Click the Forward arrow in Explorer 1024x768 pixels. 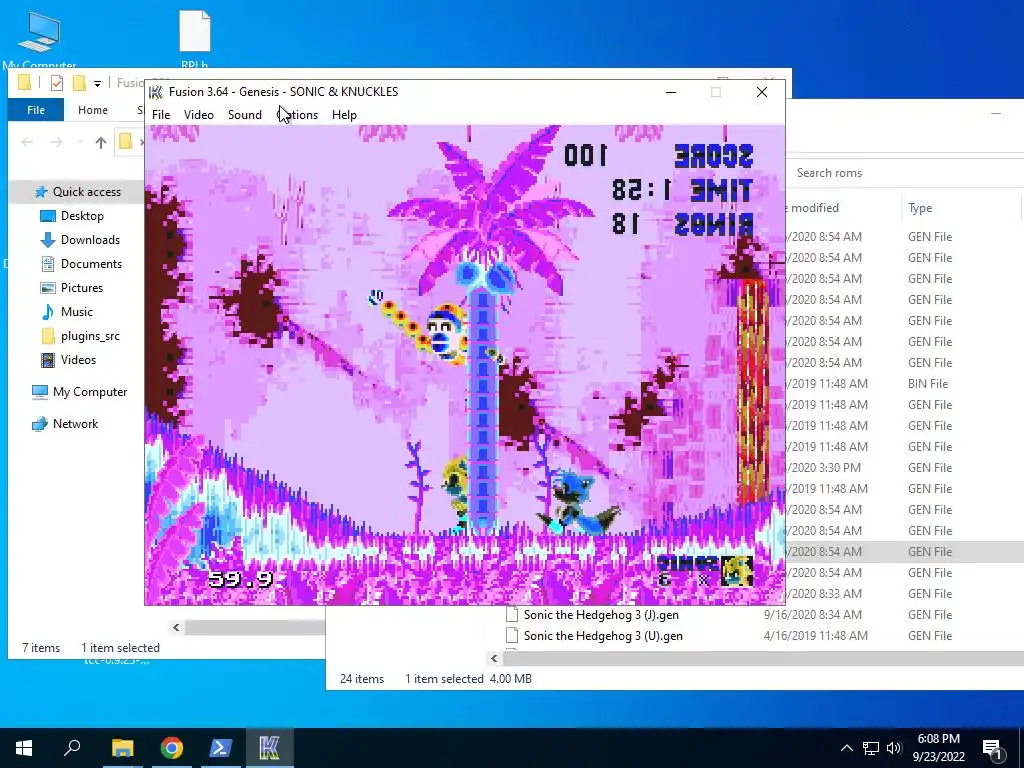57,142
